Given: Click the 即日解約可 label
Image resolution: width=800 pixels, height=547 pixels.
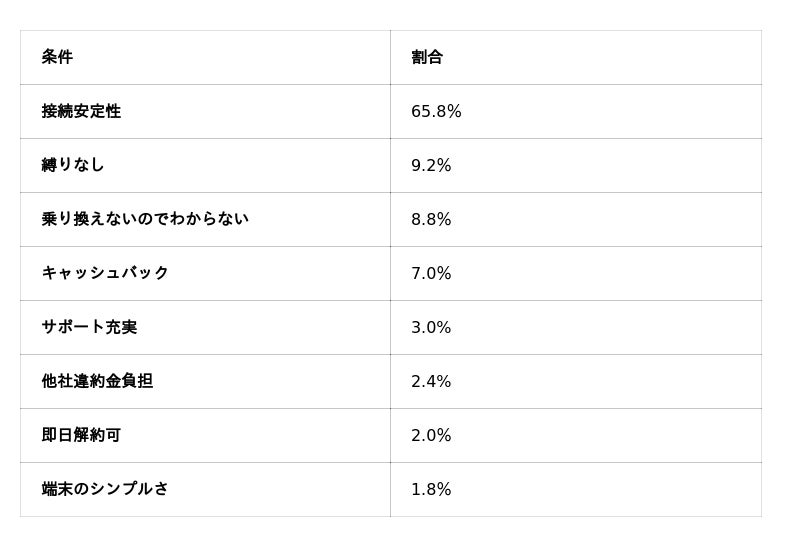Looking at the screenshot, I should [x=81, y=435].
